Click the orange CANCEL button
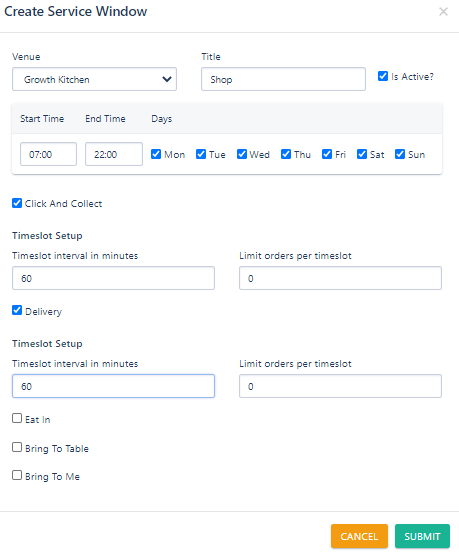This screenshot has width=459, height=553. [x=359, y=536]
